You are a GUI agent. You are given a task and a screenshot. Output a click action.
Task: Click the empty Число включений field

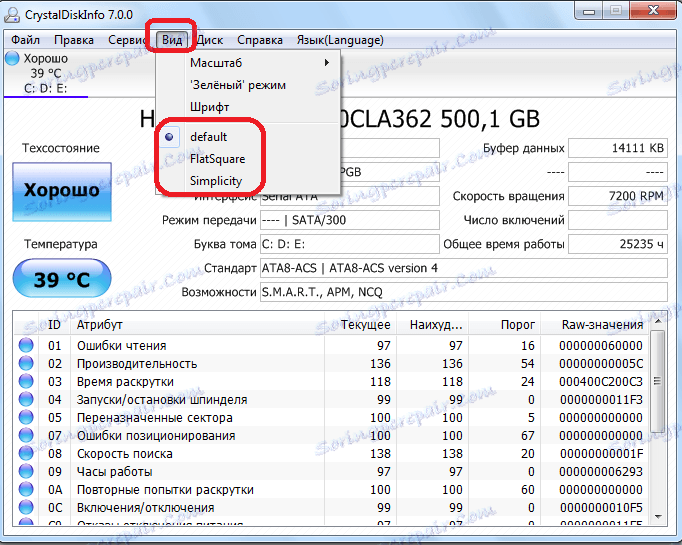(x=618, y=220)
